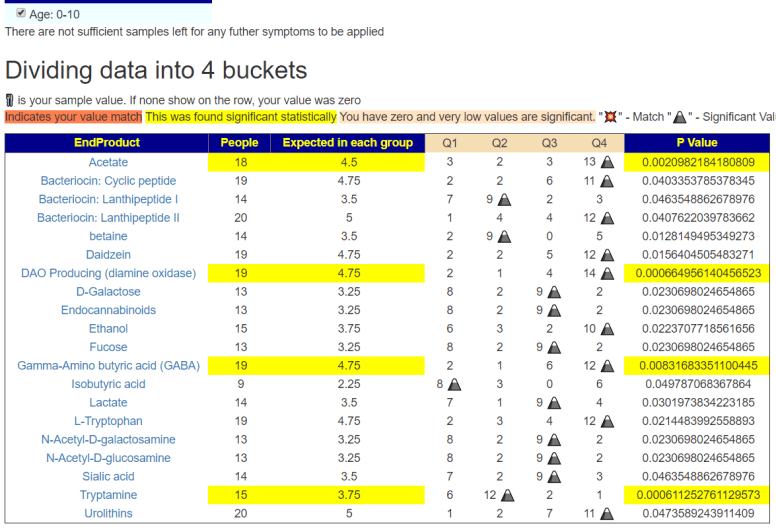Uncheck the Age: 0-10 checkbox
This screenshot has width=776, height=528.
(x=21, y=13)
